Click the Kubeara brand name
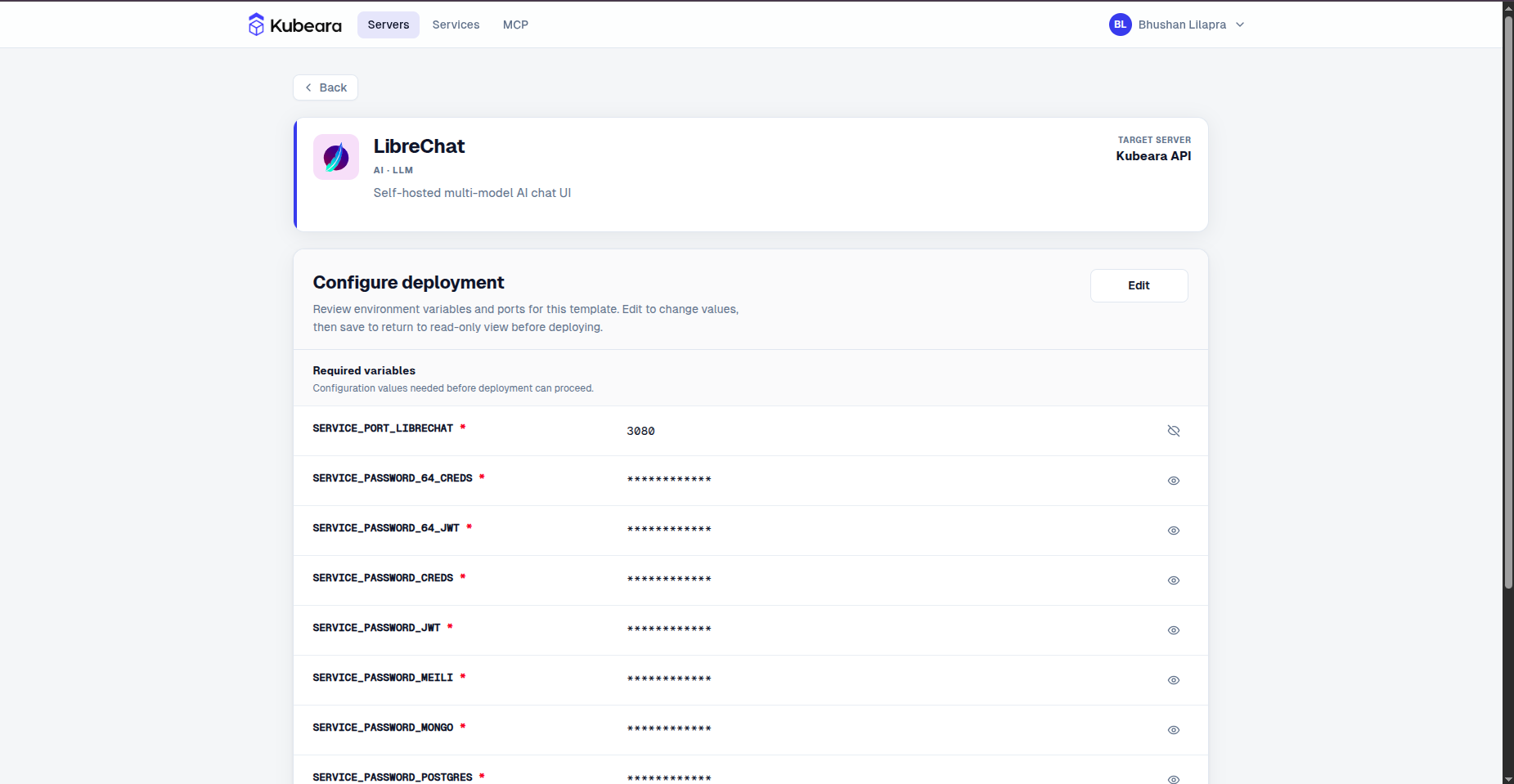The height and width of the screenshot is (784, 1514). [306, 25]
